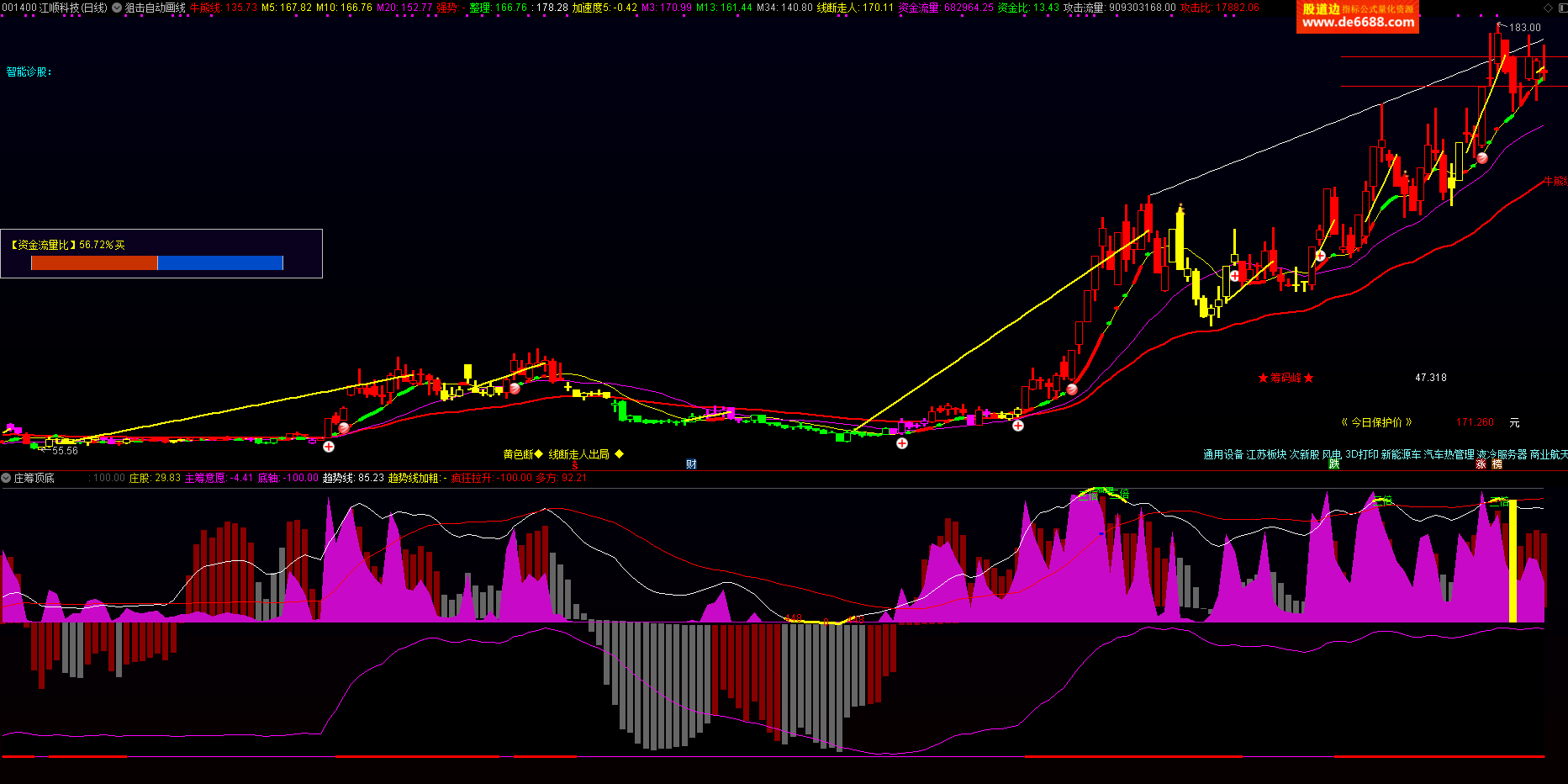The height and width of the screenshot is (784, 1568).
Task: Click the blue 财 financial marker icon
Action: 691,464
